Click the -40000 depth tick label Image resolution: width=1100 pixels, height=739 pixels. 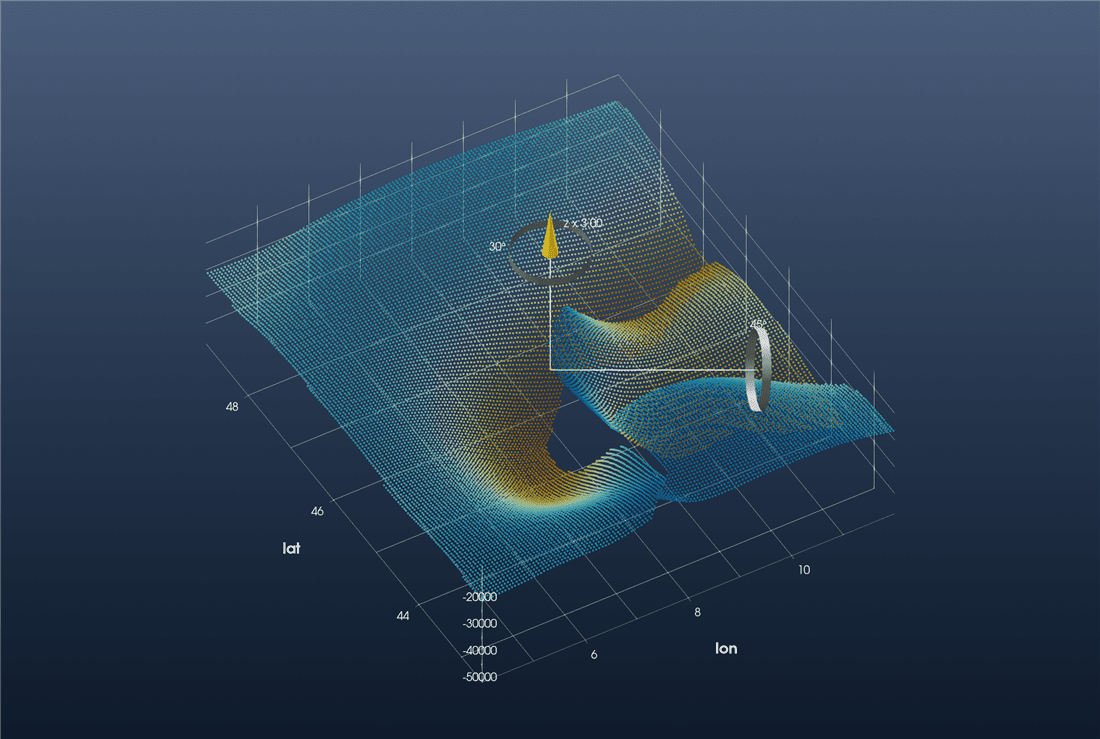pyautogui.click(x=479, y=650)
